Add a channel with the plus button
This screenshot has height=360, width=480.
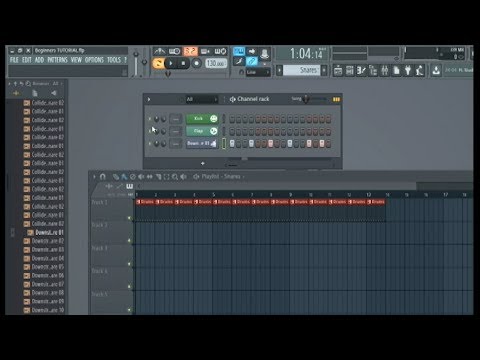point(202,163)
